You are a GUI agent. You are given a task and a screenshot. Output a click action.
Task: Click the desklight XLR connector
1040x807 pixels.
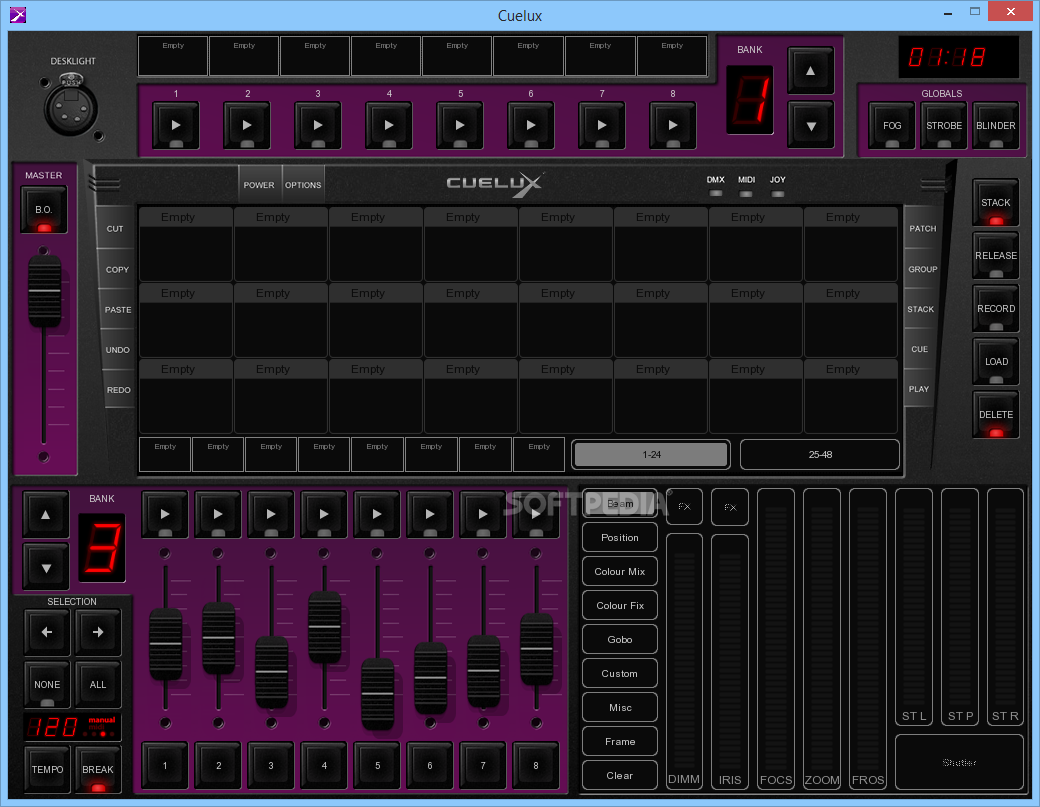click(x=71, y=106)
